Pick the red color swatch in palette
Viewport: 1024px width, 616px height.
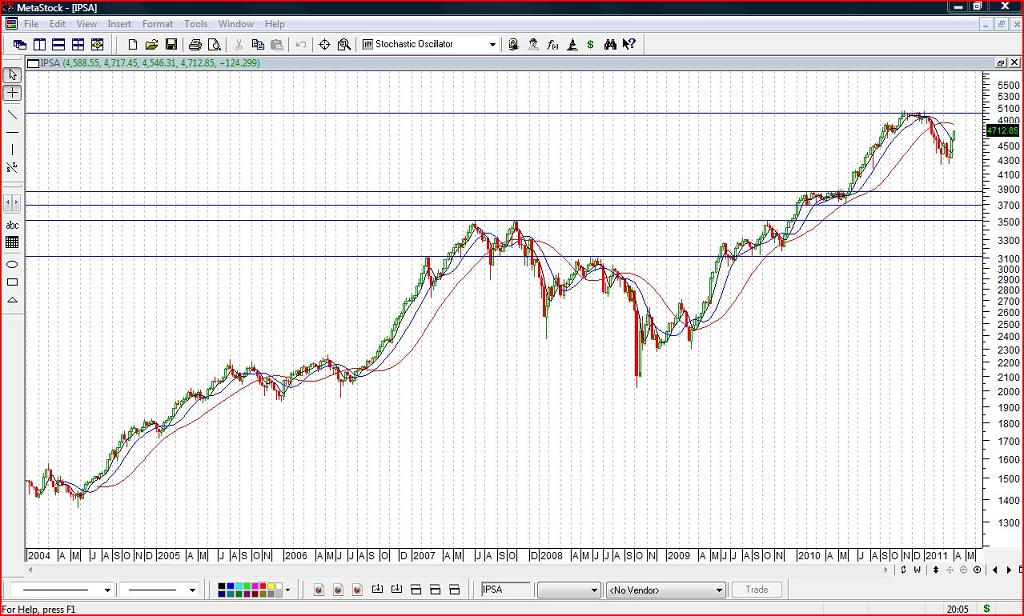(263, 586)
